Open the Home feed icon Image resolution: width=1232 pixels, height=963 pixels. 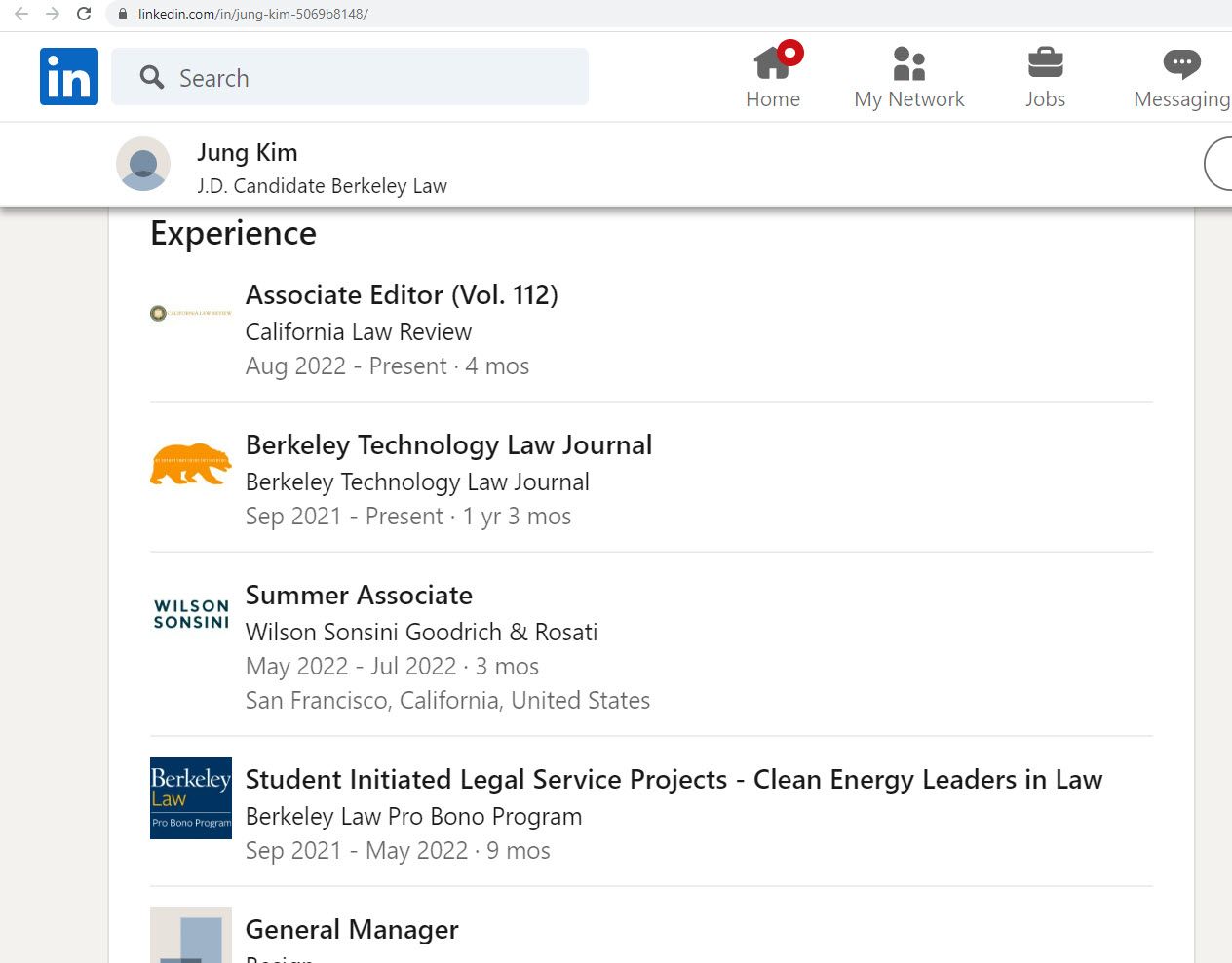[772, 64]
